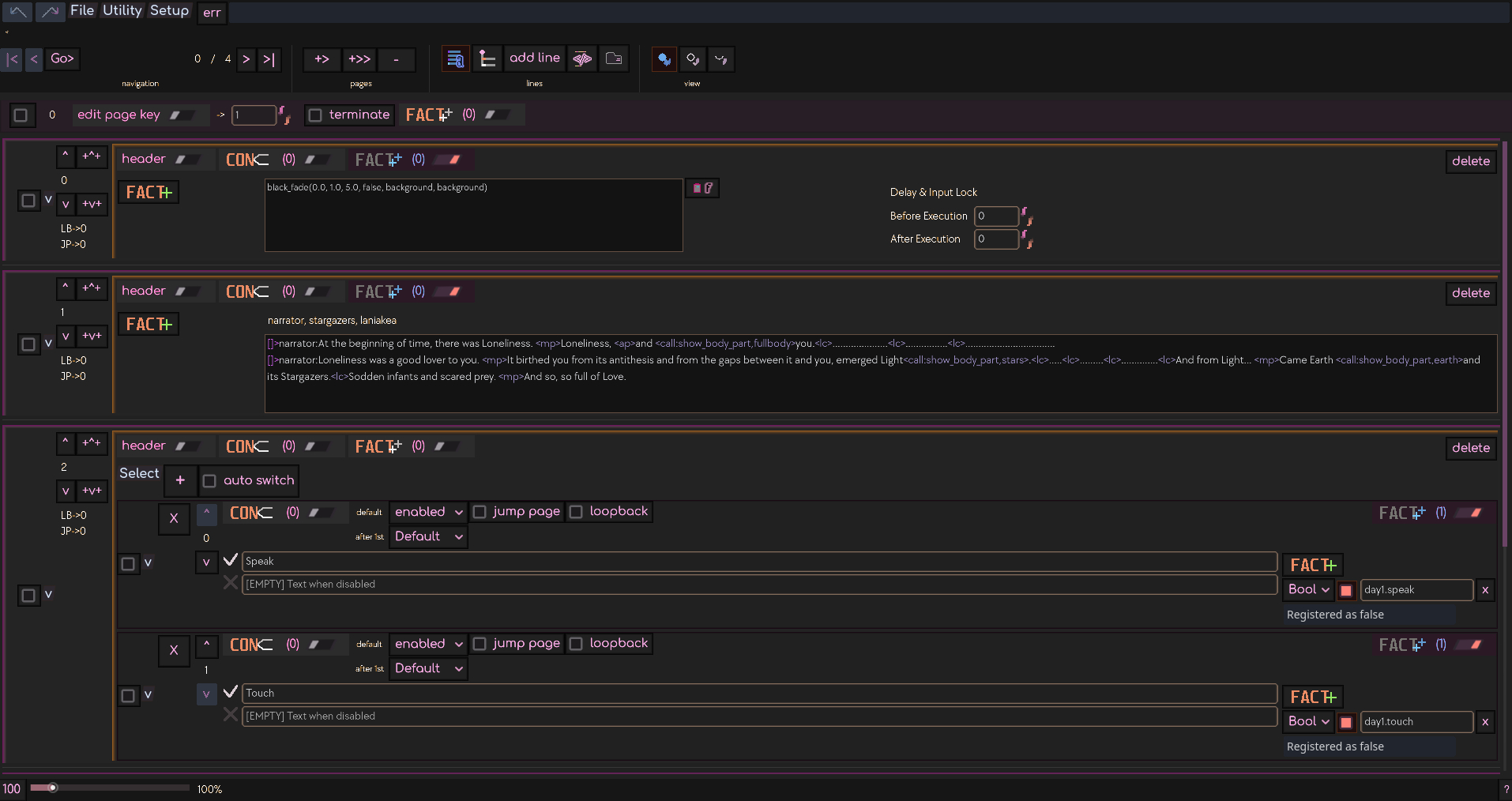Open the Bool type dropdown for day1.touch
The width and height of the screenshot is (1512, 801).
(x=1308, y=722)
